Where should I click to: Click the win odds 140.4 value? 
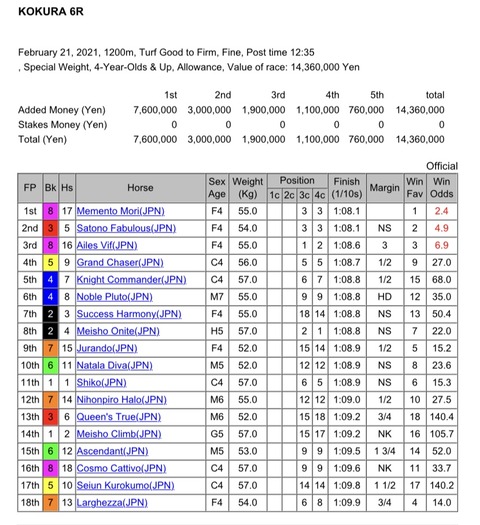(x=442, y=417)
